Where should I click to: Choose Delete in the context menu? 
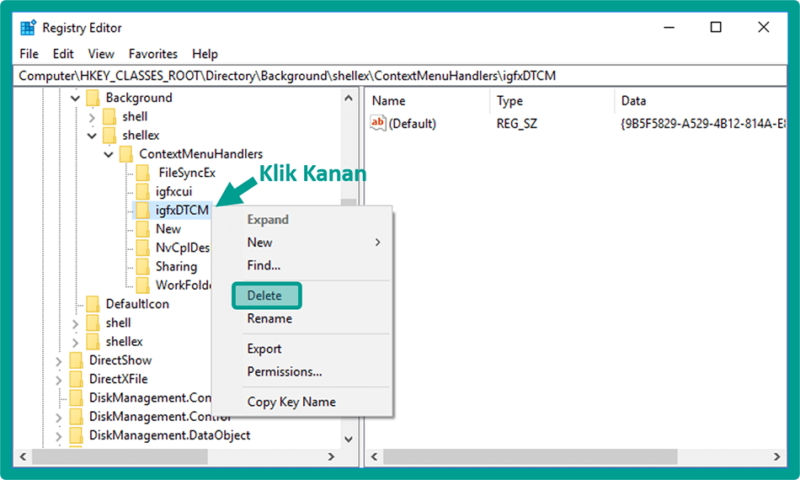pyautogui.click(x=266, y=295)
